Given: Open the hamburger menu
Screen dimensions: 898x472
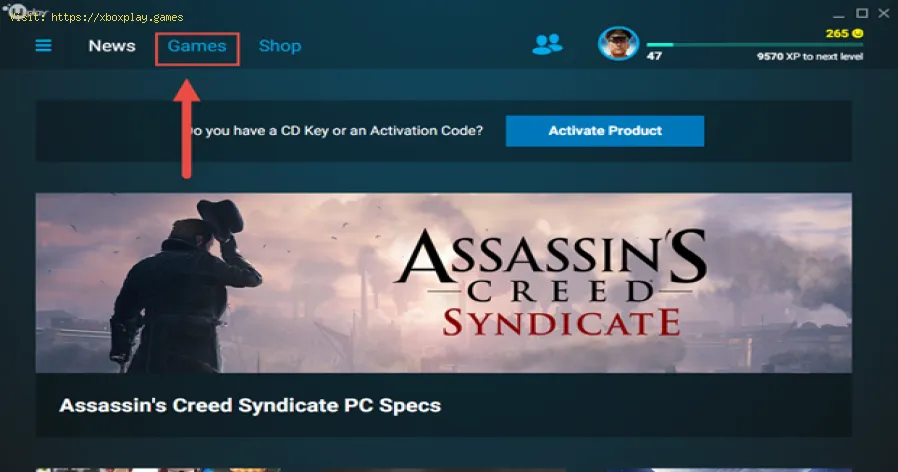Looking at the screenshot, I should pos(44,45).
